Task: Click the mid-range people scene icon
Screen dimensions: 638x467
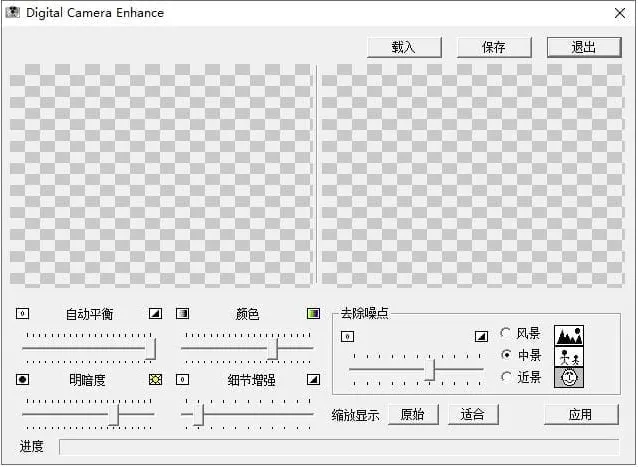Action: [x=569, y=356]
